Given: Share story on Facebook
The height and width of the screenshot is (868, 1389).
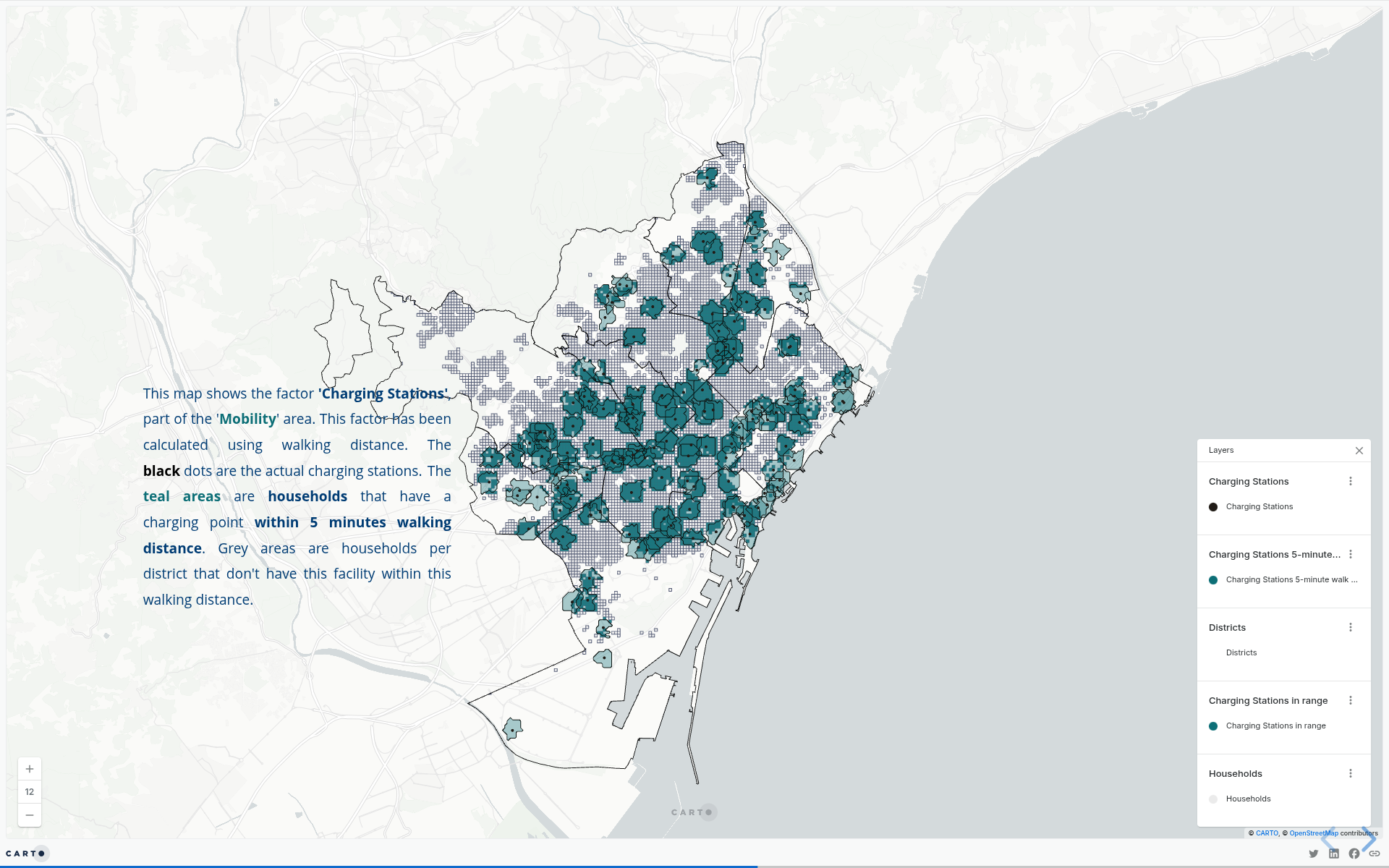Looking at the screenshot, I should (x=1354, y=854).
